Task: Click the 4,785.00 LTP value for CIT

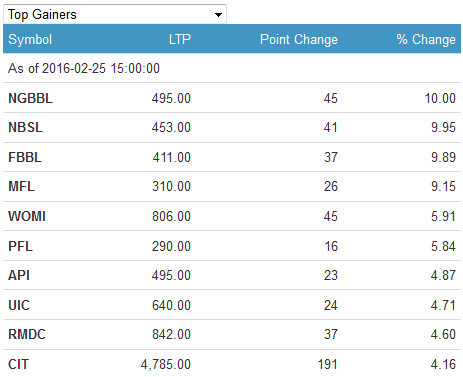Action: (x=166, y=364)
